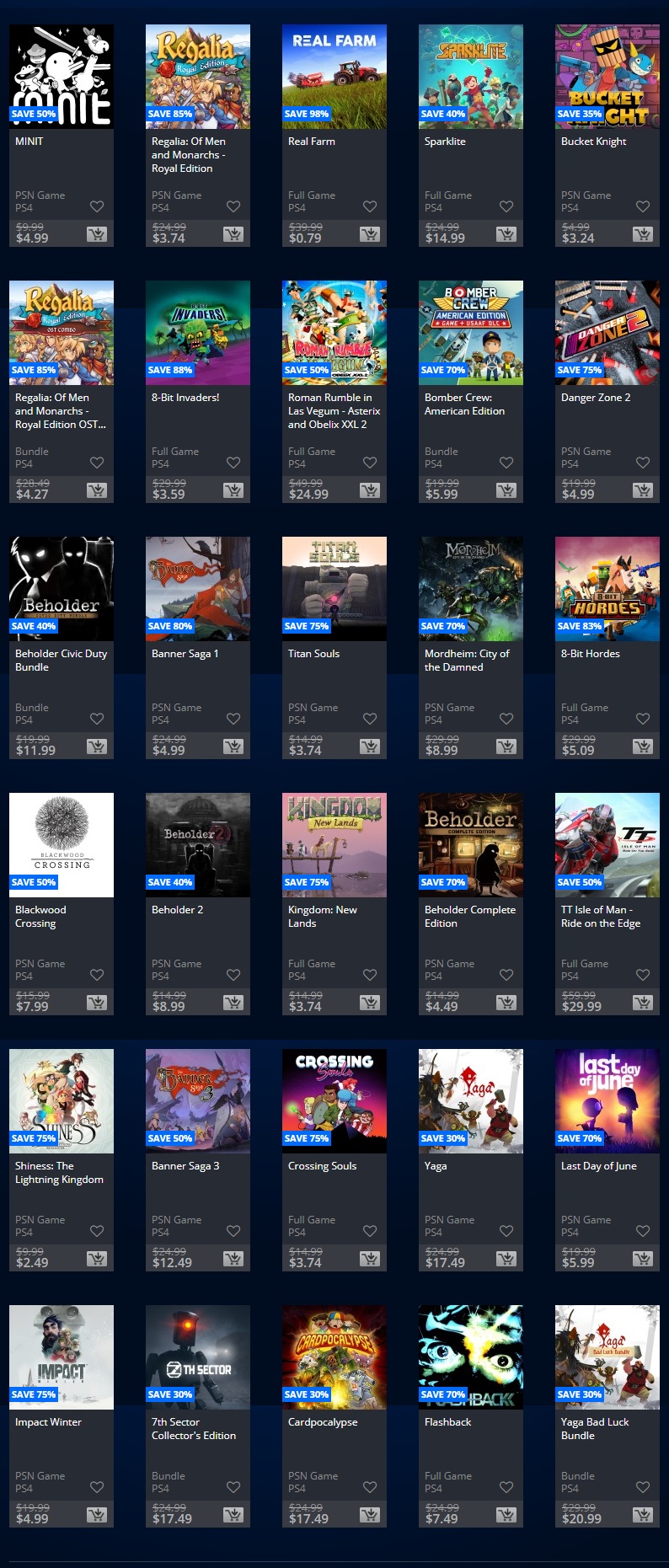This screenshot has height=1568, width=669.
Task: Add Titan Souls to the cart
Action: [x=370, y=747]
